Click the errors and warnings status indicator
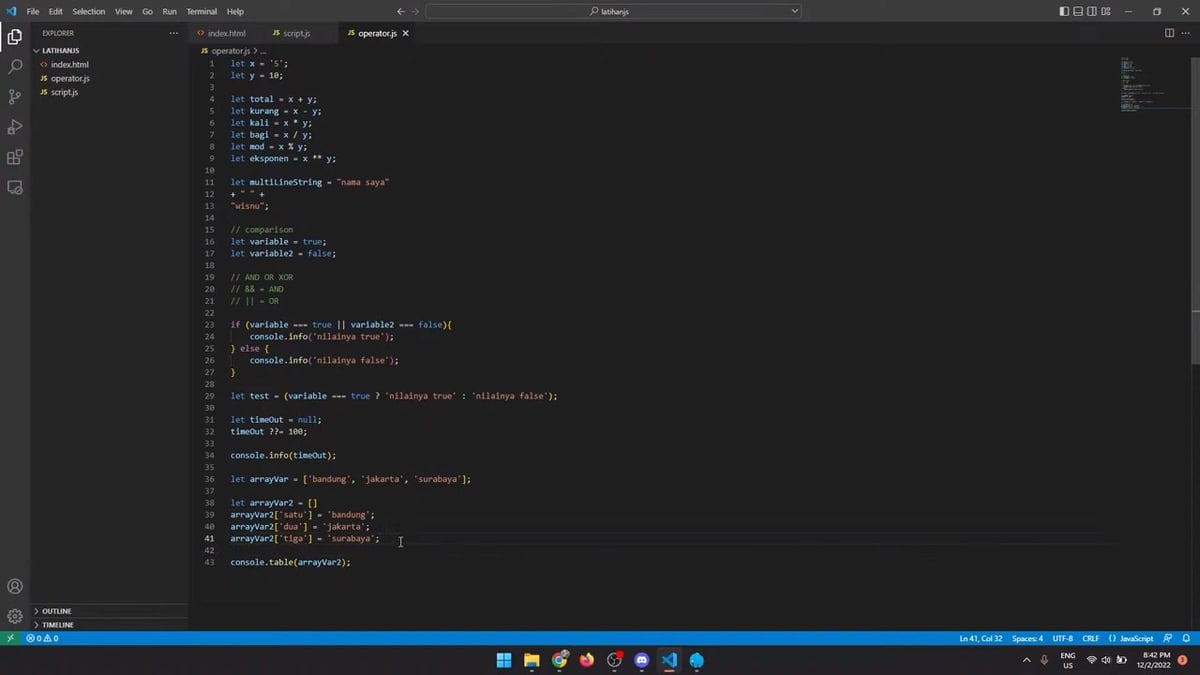1200x675 pixels. (x=42, y=638)
